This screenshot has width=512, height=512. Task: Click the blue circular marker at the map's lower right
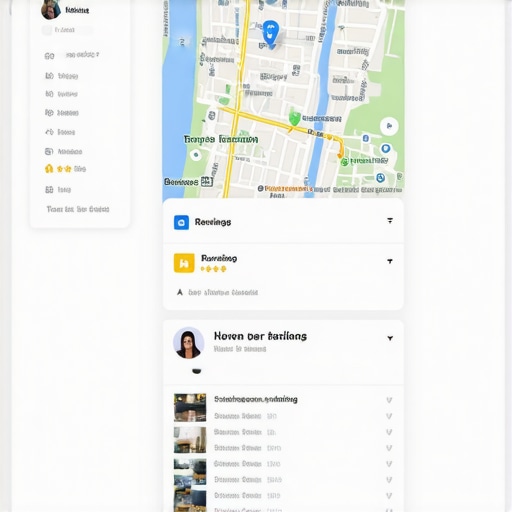tap(381, 178)
